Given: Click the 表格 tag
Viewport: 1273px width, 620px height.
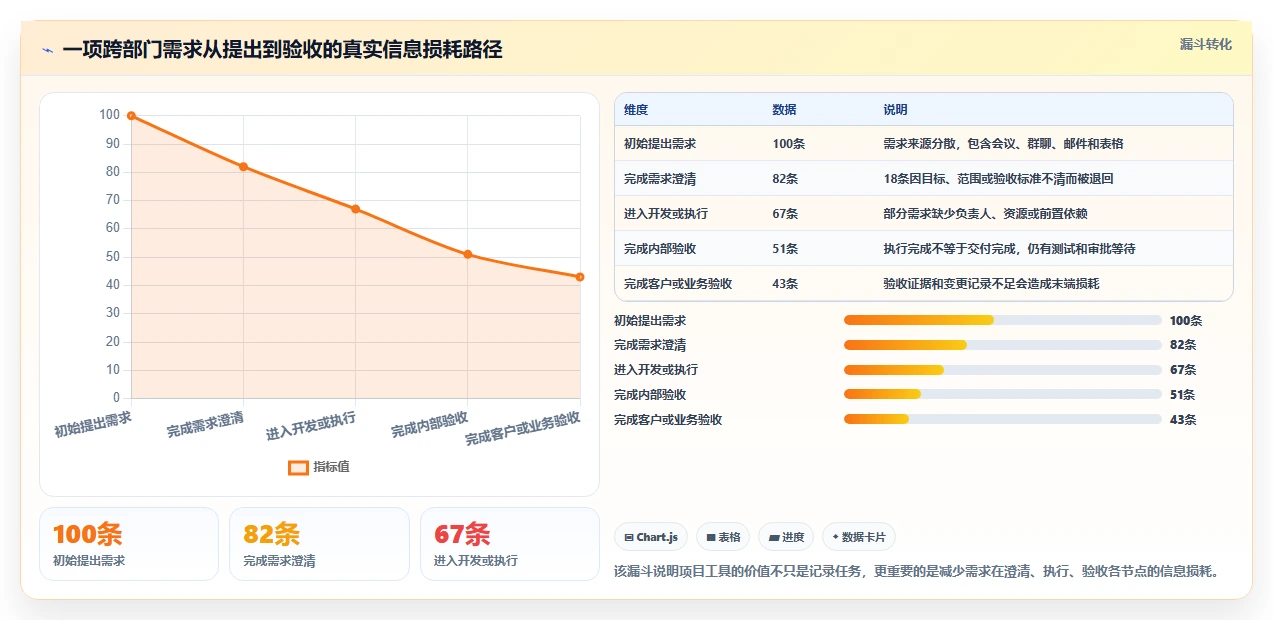Looking at the screenshot, I should point(723,537).
